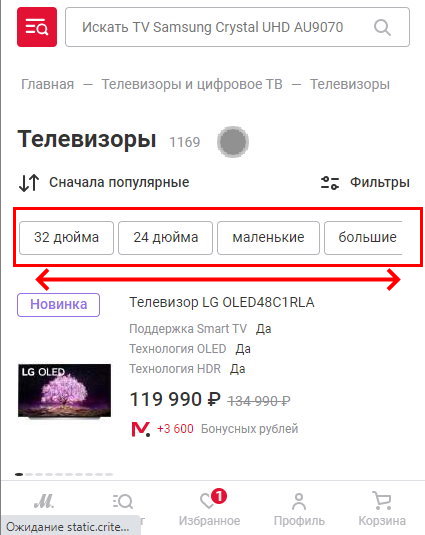Select the 32 дюйма filter chip
This screenshot has height=535, width=425.
pyautogui.click(x=67, y=237)
